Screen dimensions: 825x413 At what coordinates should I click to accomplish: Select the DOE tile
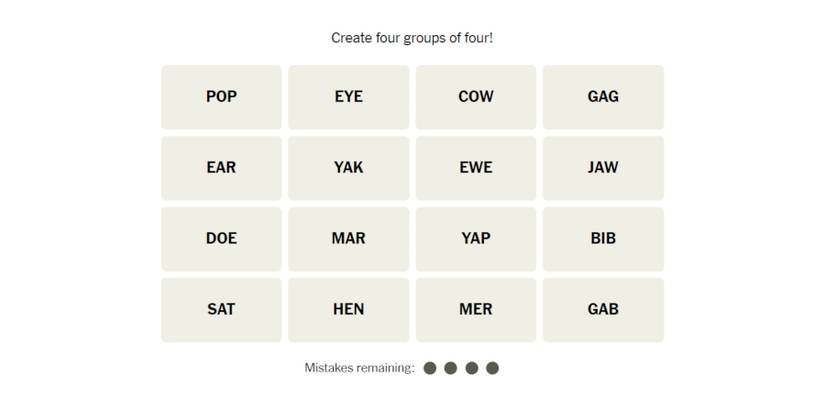221,239
